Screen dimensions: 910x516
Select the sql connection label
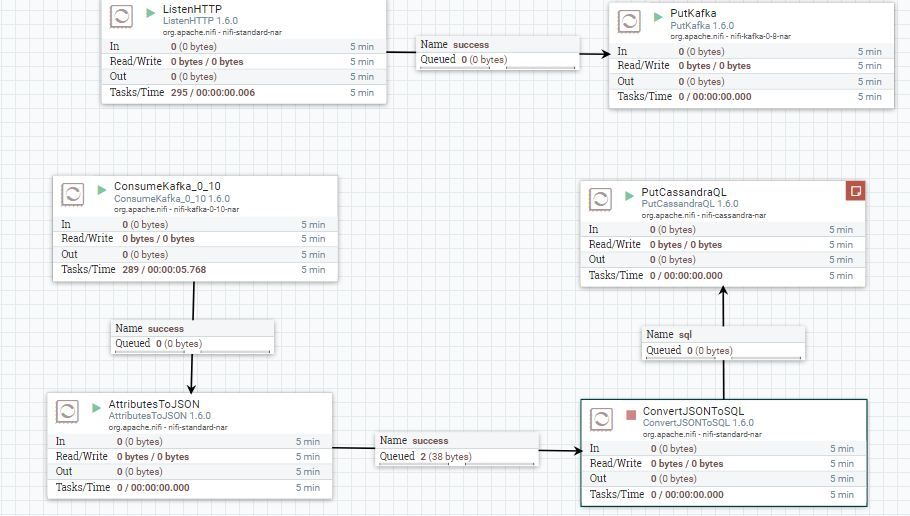(724, 342)
